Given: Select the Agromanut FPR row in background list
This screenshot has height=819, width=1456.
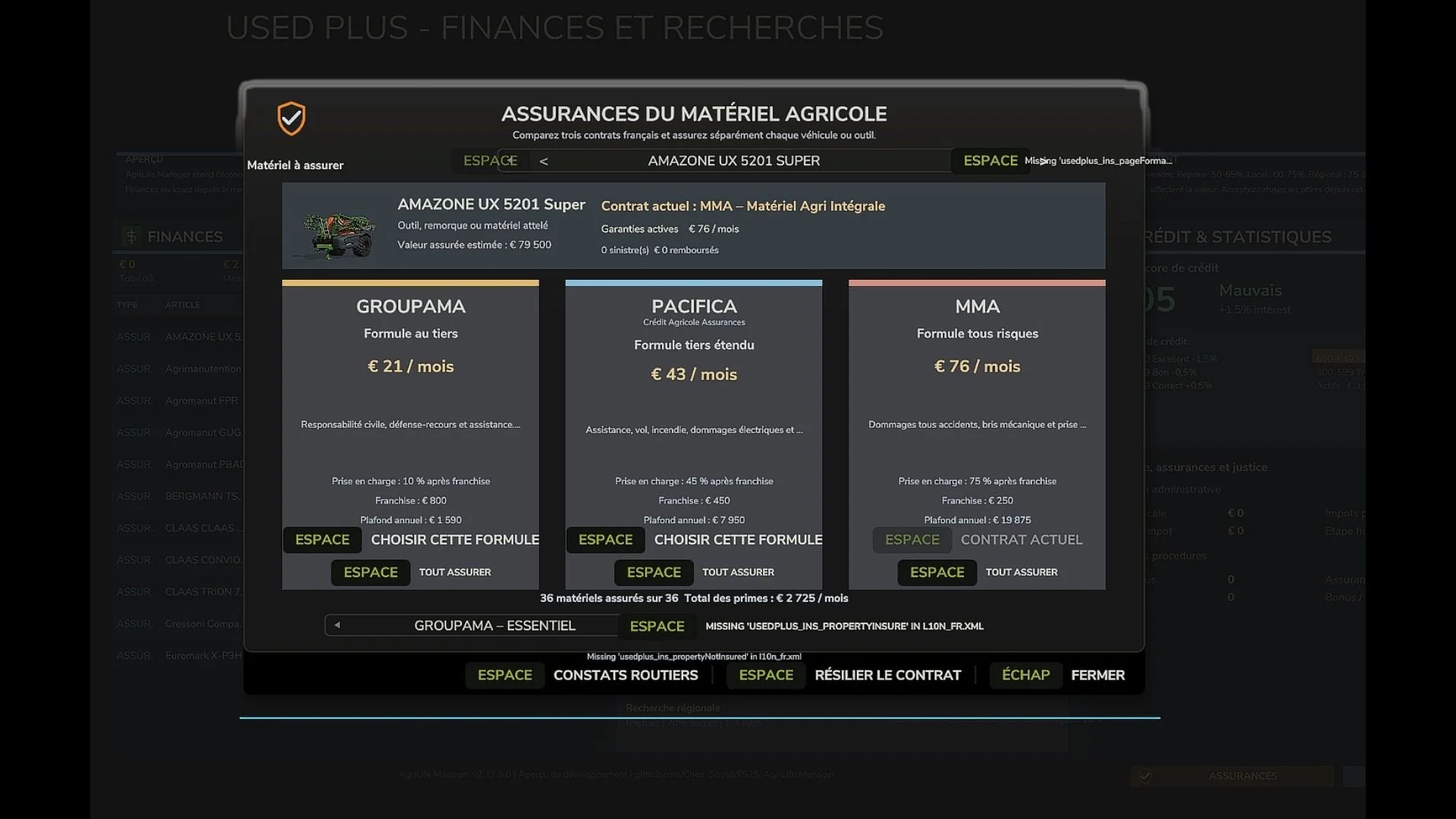Looking at the screenshot, I should (x=180, y=400).
